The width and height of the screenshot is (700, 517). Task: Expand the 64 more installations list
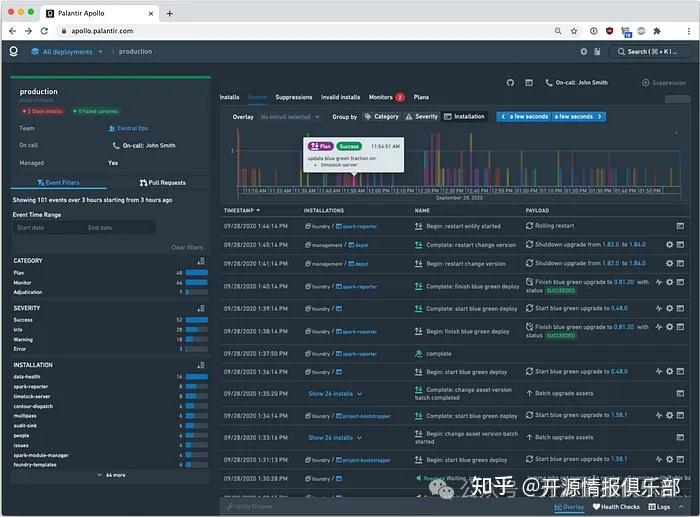[111, 475]
